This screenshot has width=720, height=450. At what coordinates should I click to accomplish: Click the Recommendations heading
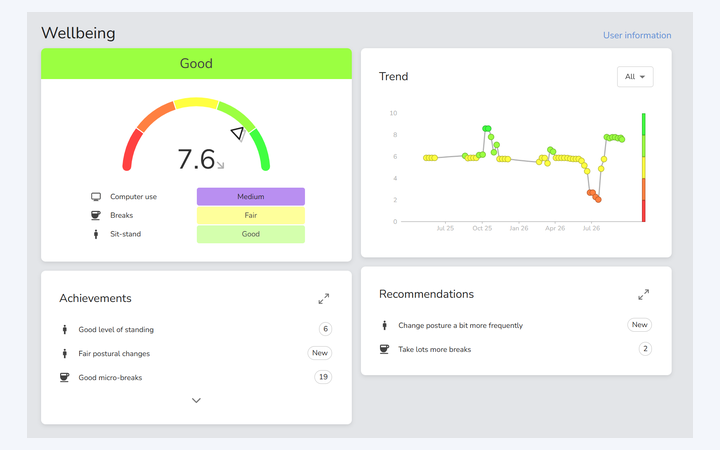(x=427, y=294)
